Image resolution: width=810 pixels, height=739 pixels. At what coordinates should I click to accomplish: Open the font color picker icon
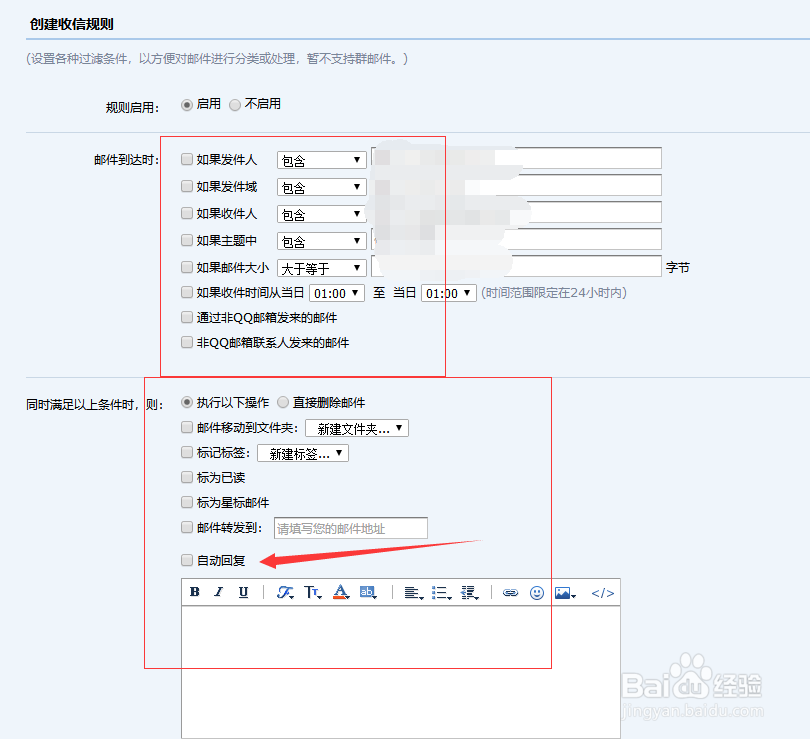342,592
